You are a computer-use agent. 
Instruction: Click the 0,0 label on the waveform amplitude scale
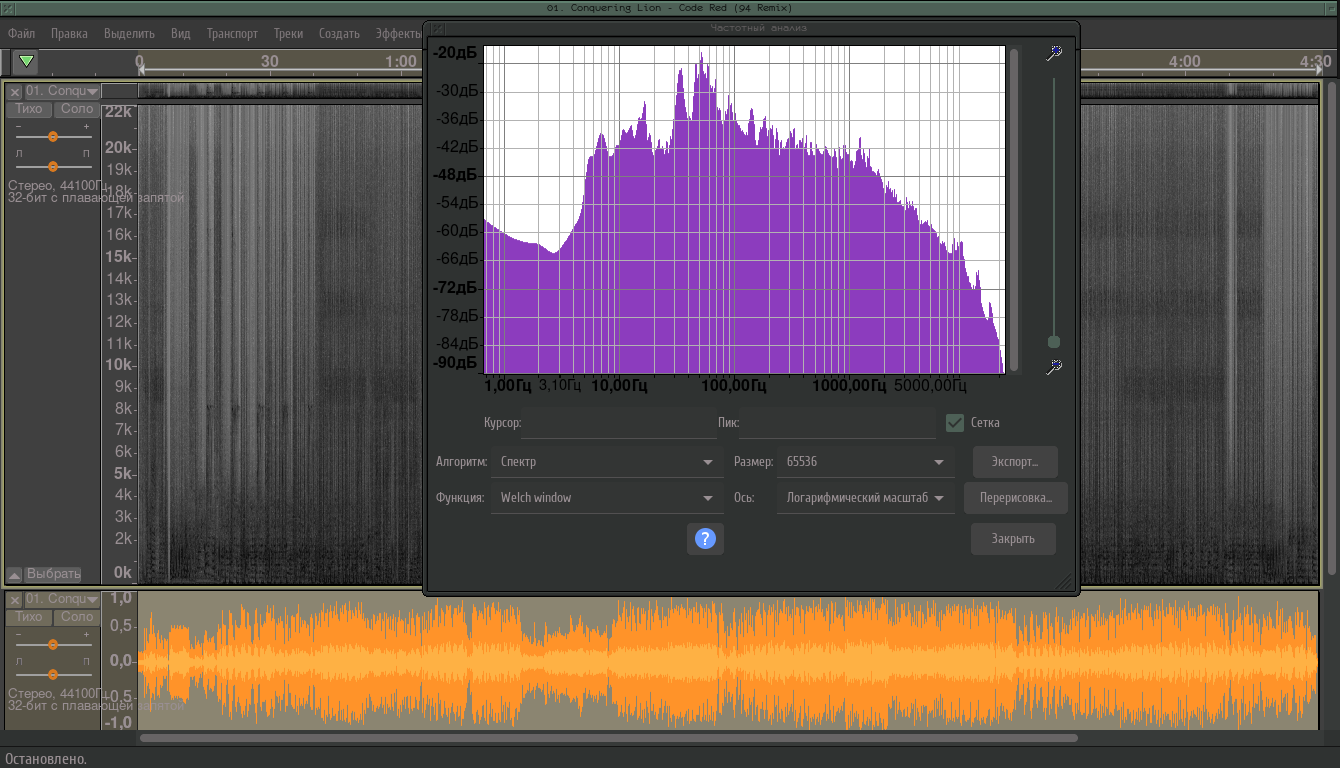click(120, 660)
